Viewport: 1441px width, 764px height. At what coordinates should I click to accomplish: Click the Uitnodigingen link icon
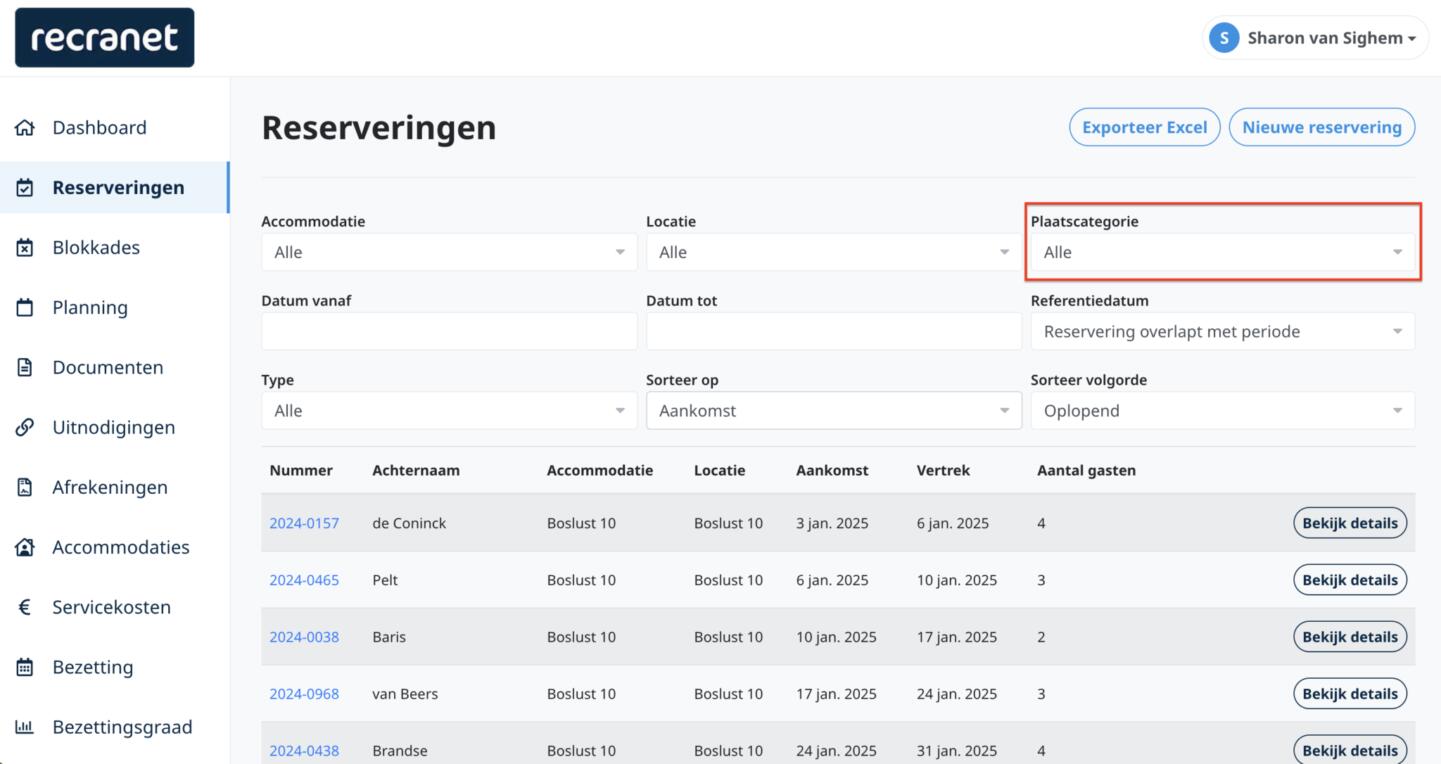tap(26, 428)
